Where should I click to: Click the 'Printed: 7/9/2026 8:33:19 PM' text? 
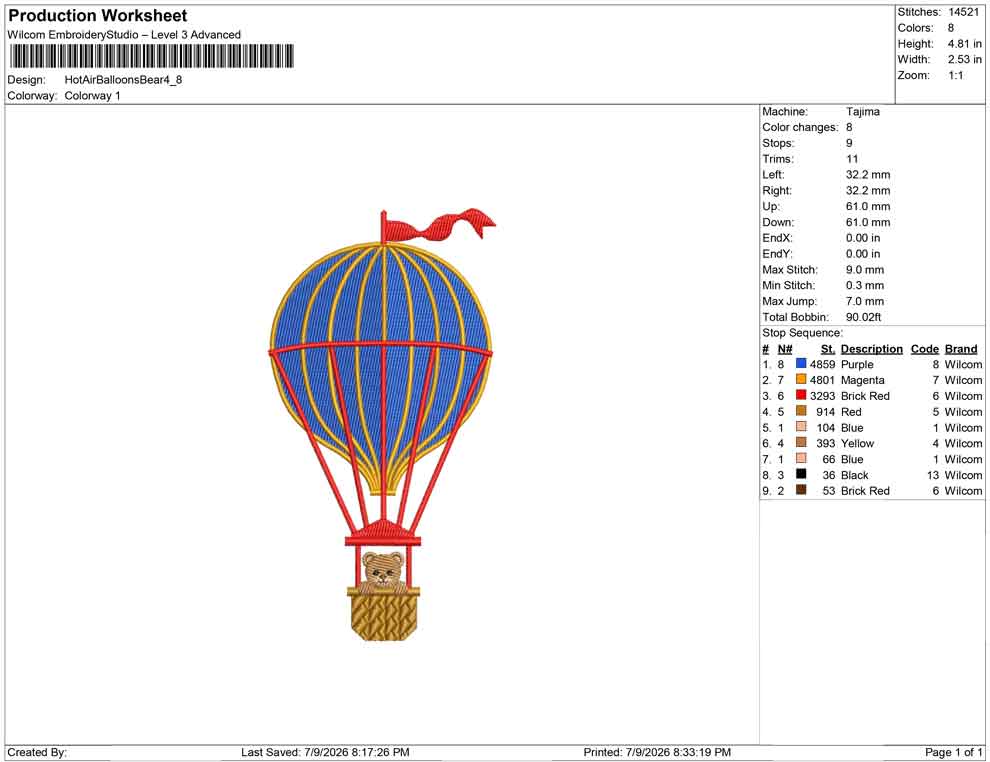(657, 753)
